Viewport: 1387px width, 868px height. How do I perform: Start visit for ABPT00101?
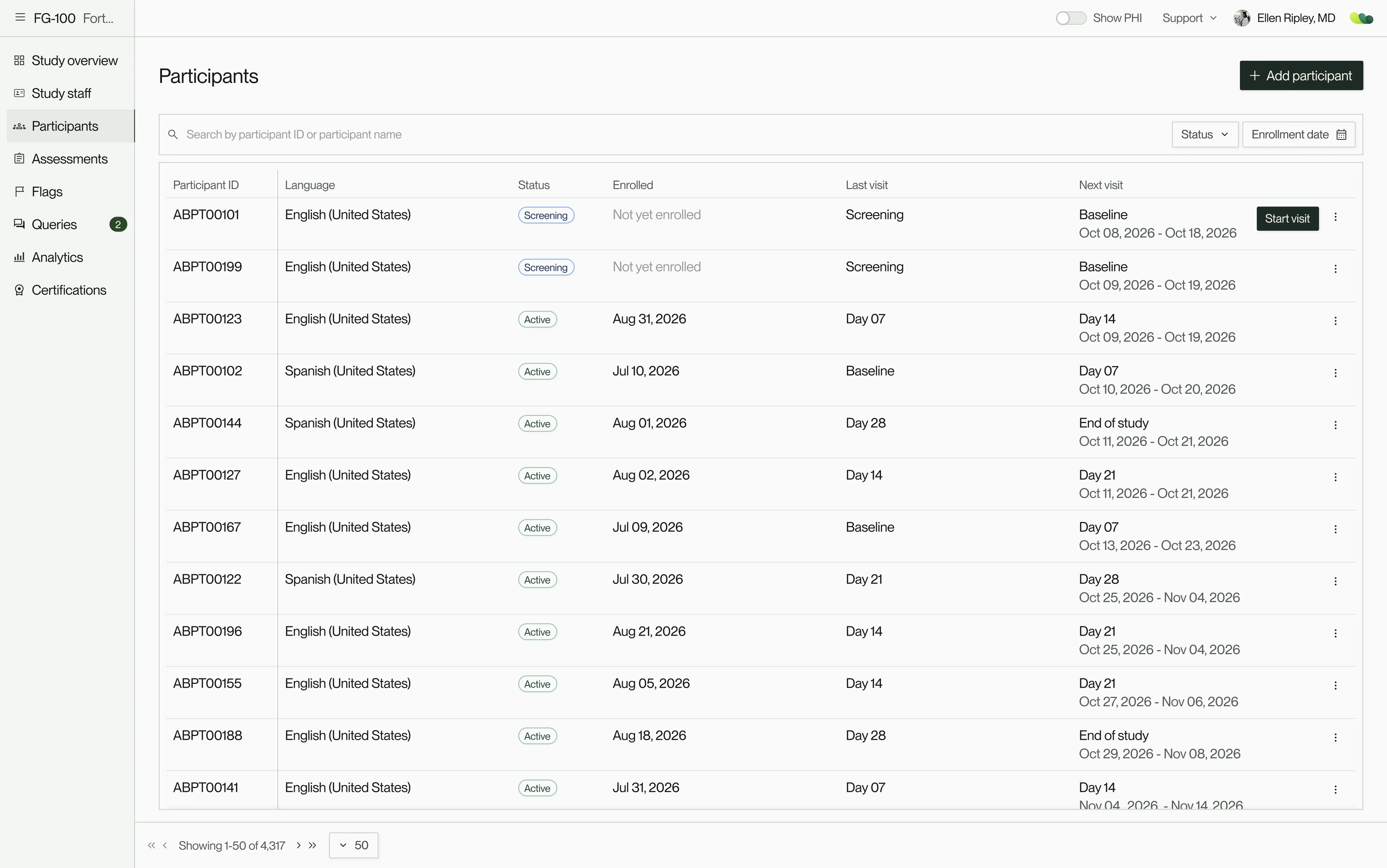1287,219
